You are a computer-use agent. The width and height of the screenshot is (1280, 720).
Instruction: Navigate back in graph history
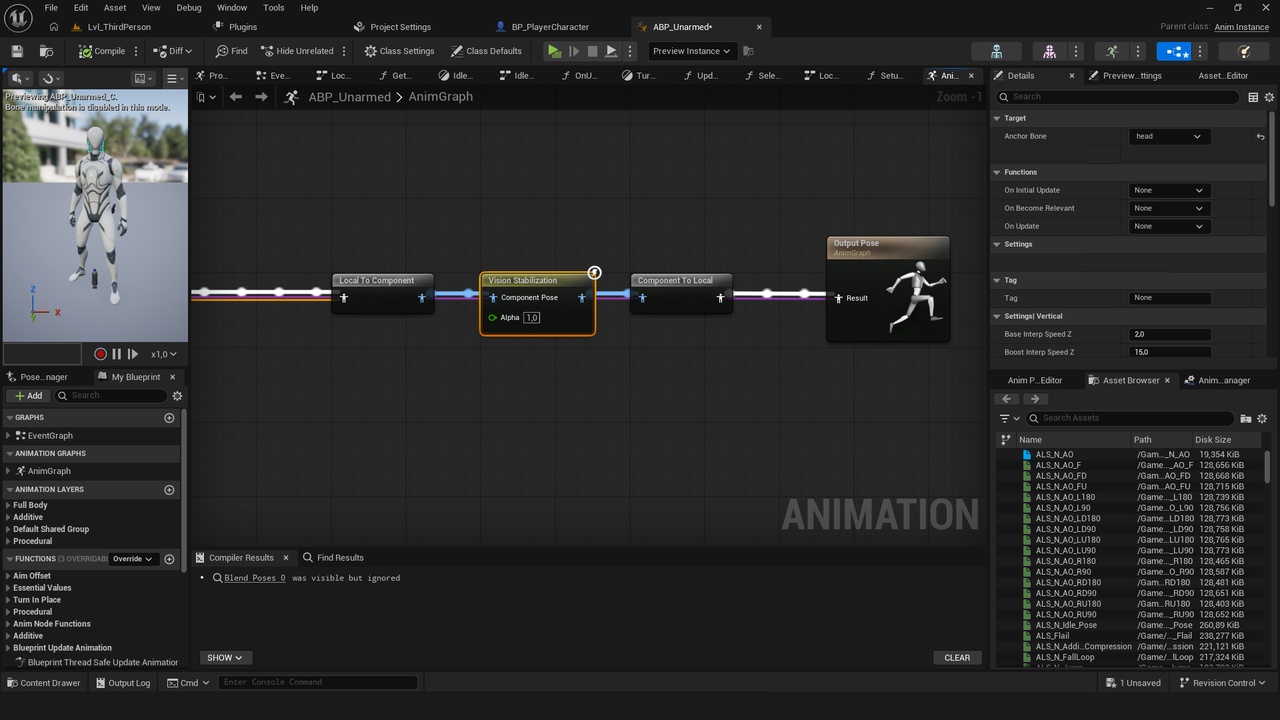coord(235,97)
